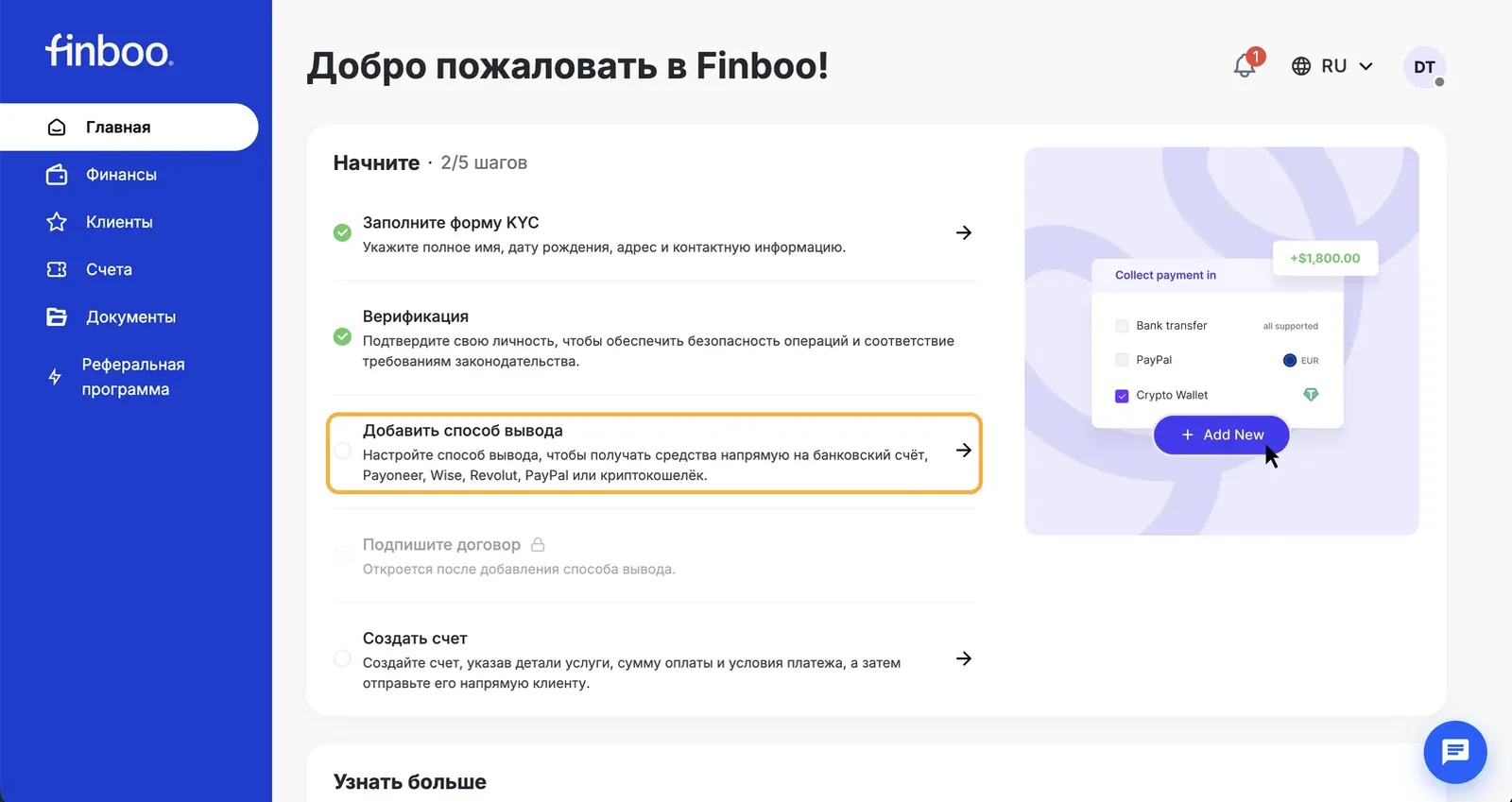
Task: Open the live chat bubble
Action: tap(1455, 752)
